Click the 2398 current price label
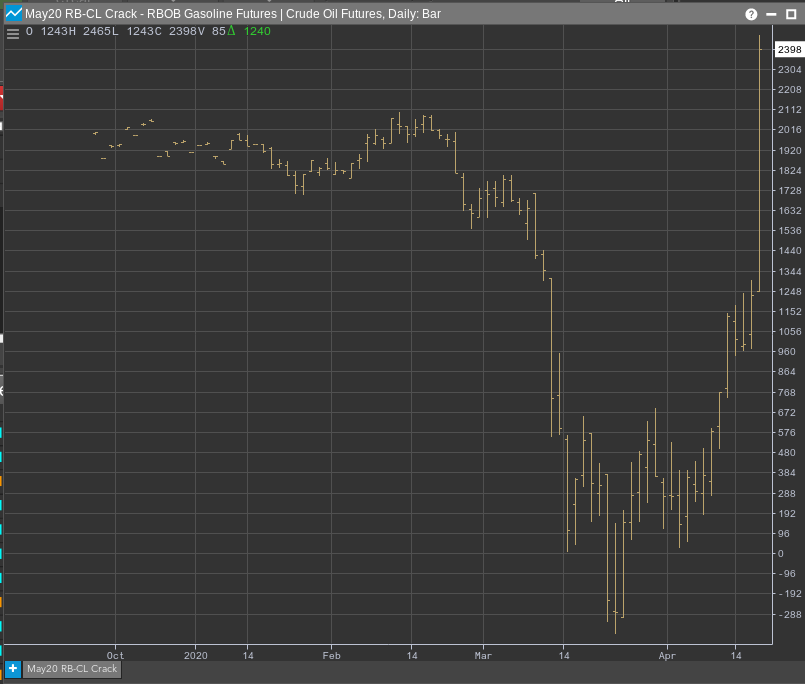 [x=789, y=49]
